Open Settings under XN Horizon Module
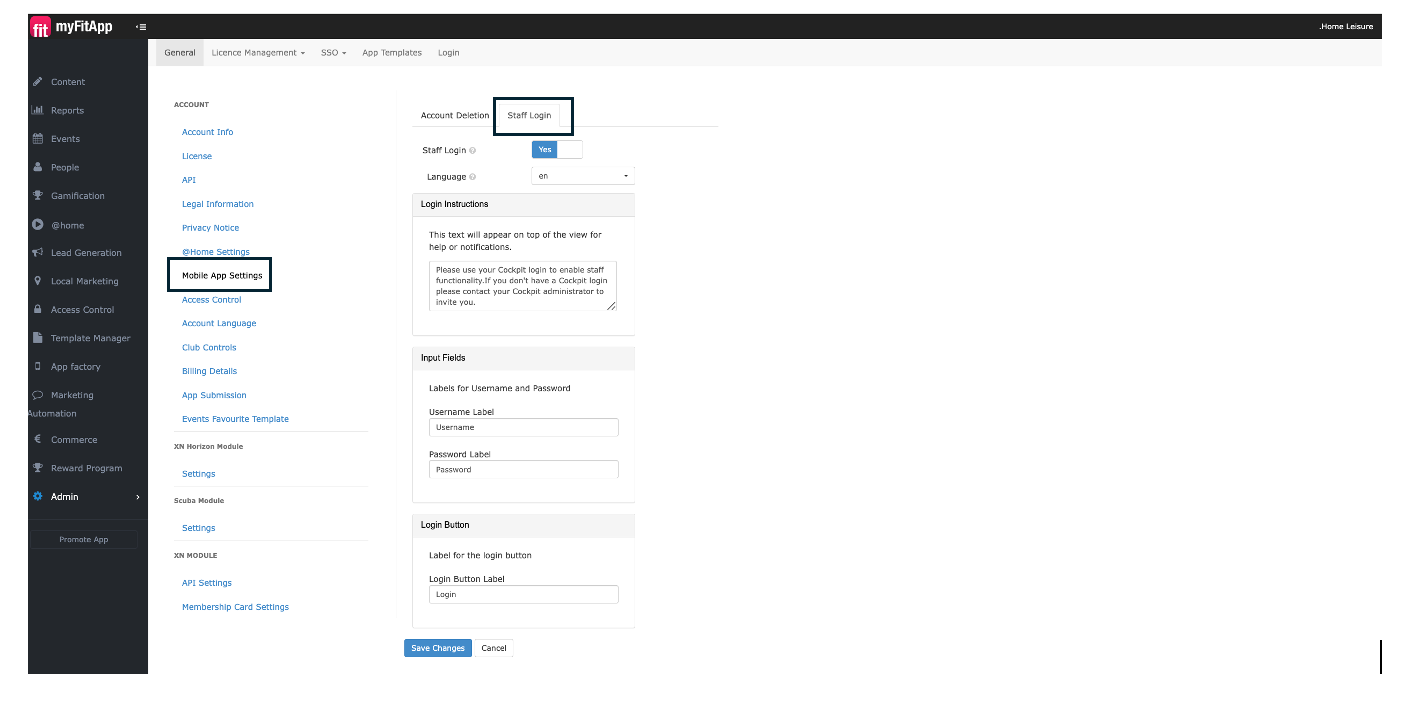The width and height of the screenshot is (1420, 728). pos(199,474)
